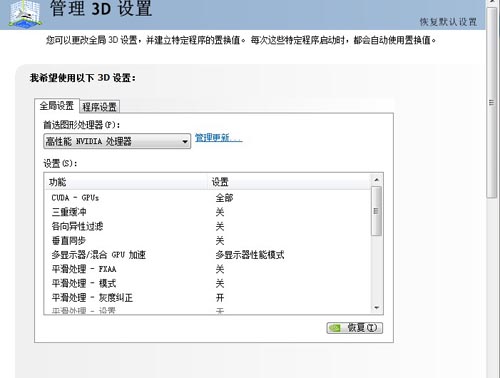The height and width of the screenshot is (378, 500).
Task: Select the 各向异性过滤 setting row
Action: click(x=207, y=226)
